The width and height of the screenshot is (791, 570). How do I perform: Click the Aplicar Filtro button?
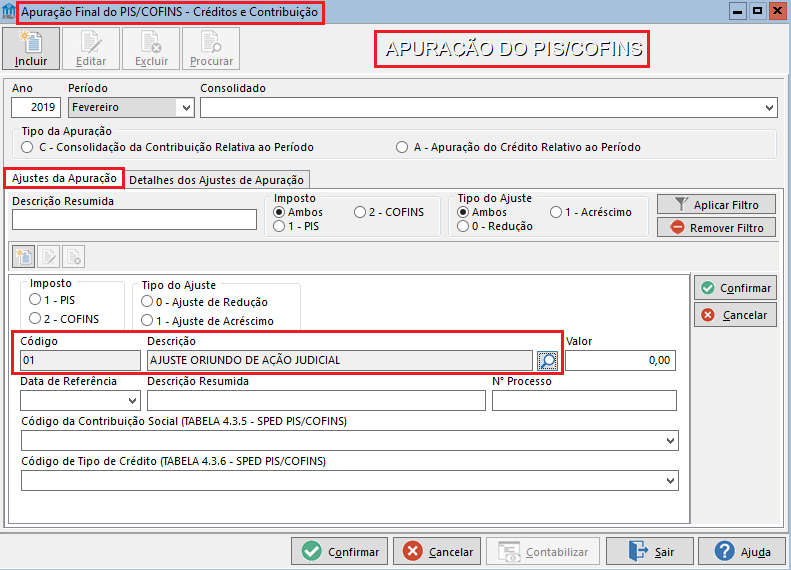pyautogui.click(x=716, y=204)
